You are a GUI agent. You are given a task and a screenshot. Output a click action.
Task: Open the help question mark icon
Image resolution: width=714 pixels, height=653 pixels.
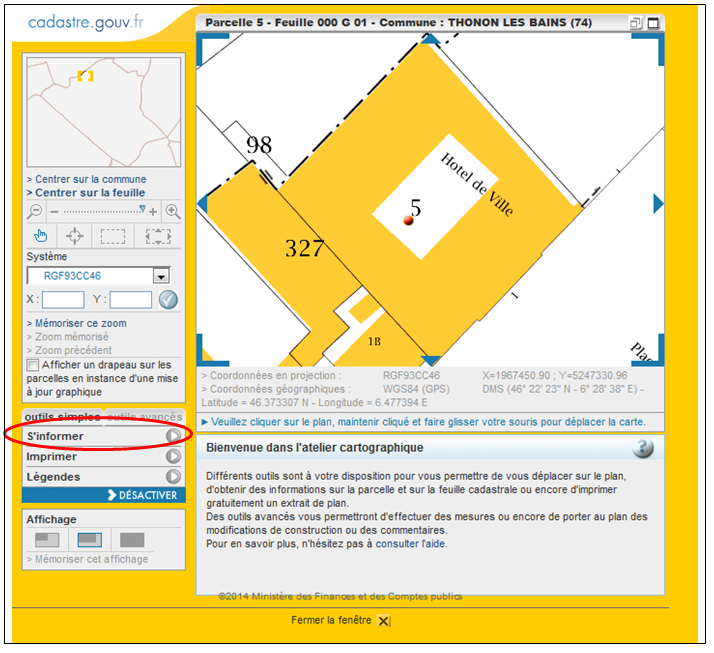click(x=644, y=448)
